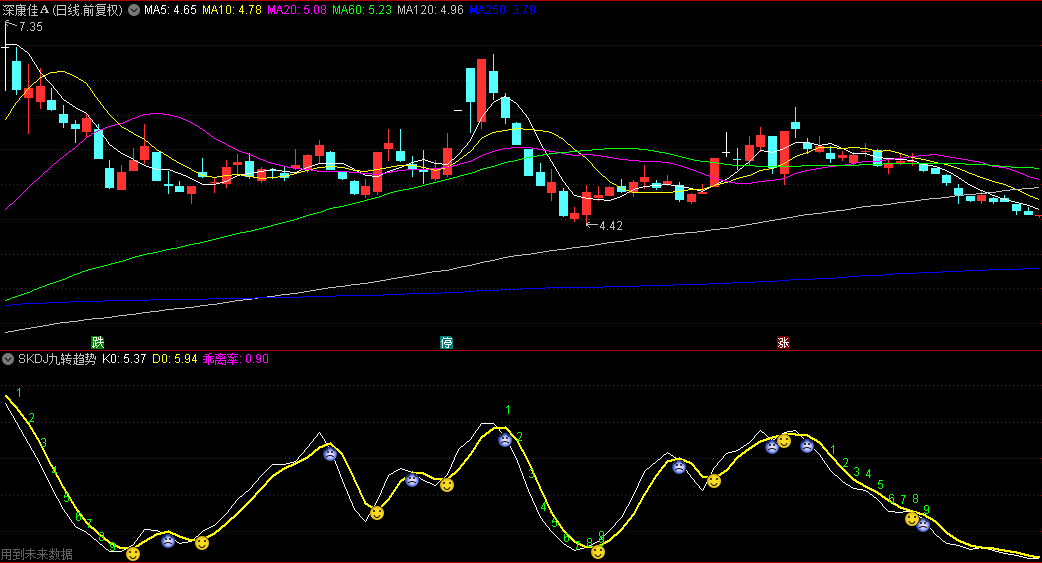This screenshot has height=563, width=1042.
Task: Click the D0: 5.94 value
Action: pos(175,359)
